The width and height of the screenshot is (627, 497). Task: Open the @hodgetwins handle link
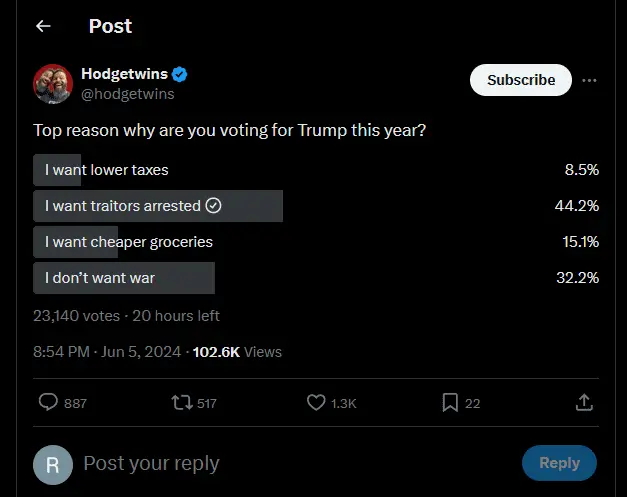pos(127,94)
